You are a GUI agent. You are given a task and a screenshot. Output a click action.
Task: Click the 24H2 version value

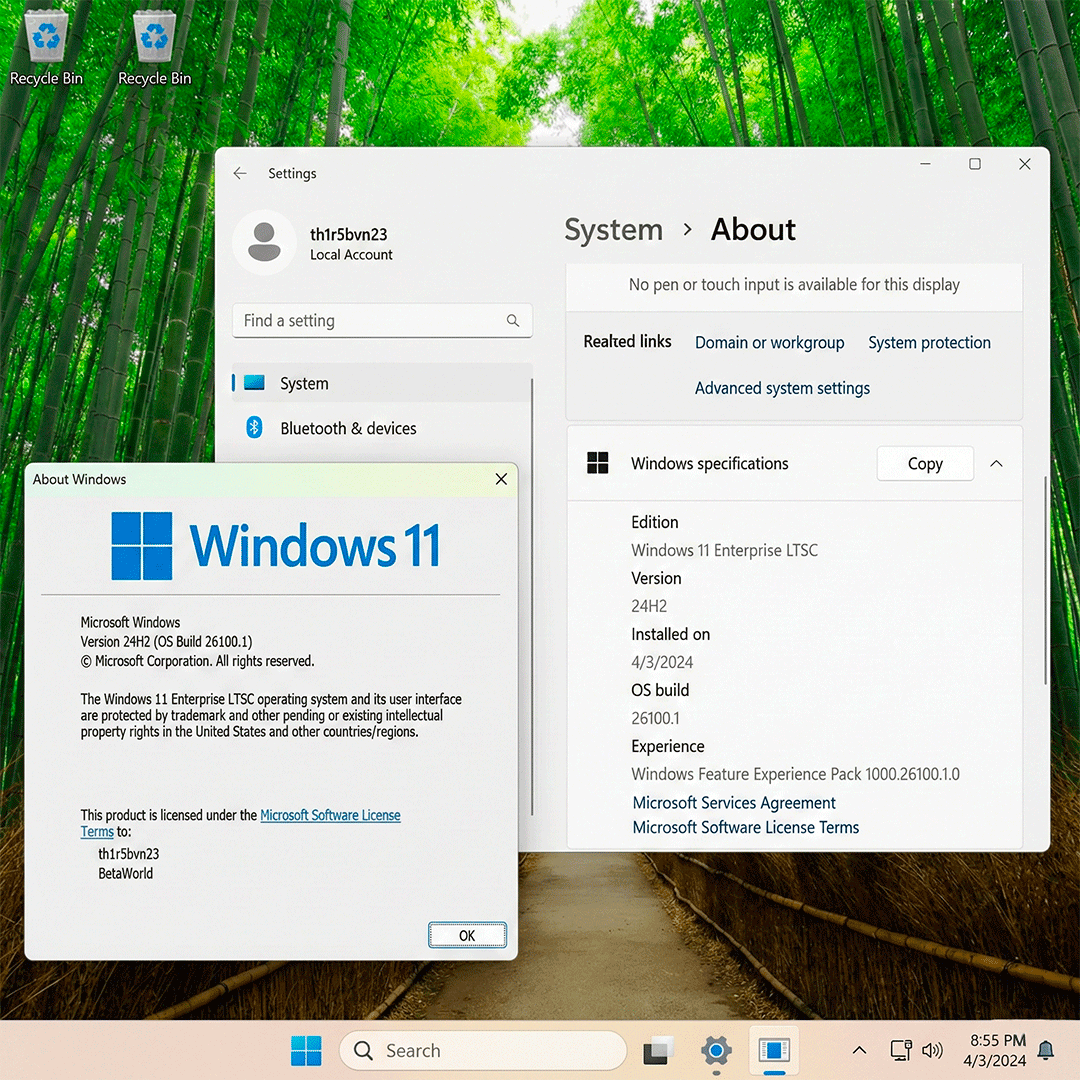coord(649,606)
